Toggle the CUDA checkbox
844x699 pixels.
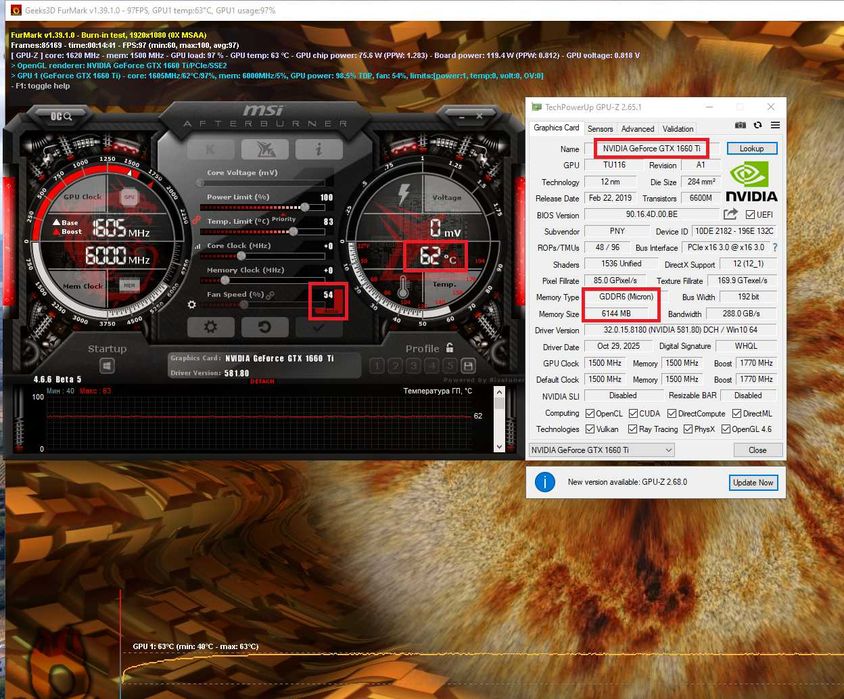pos(634,413)
